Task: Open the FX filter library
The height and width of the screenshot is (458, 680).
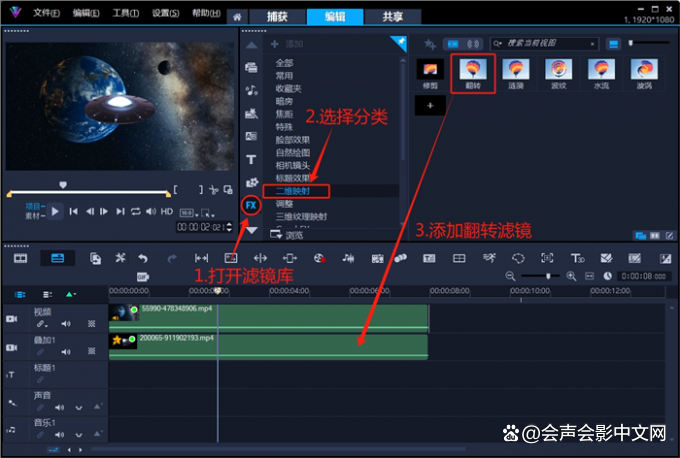Action: pos(251,205)
